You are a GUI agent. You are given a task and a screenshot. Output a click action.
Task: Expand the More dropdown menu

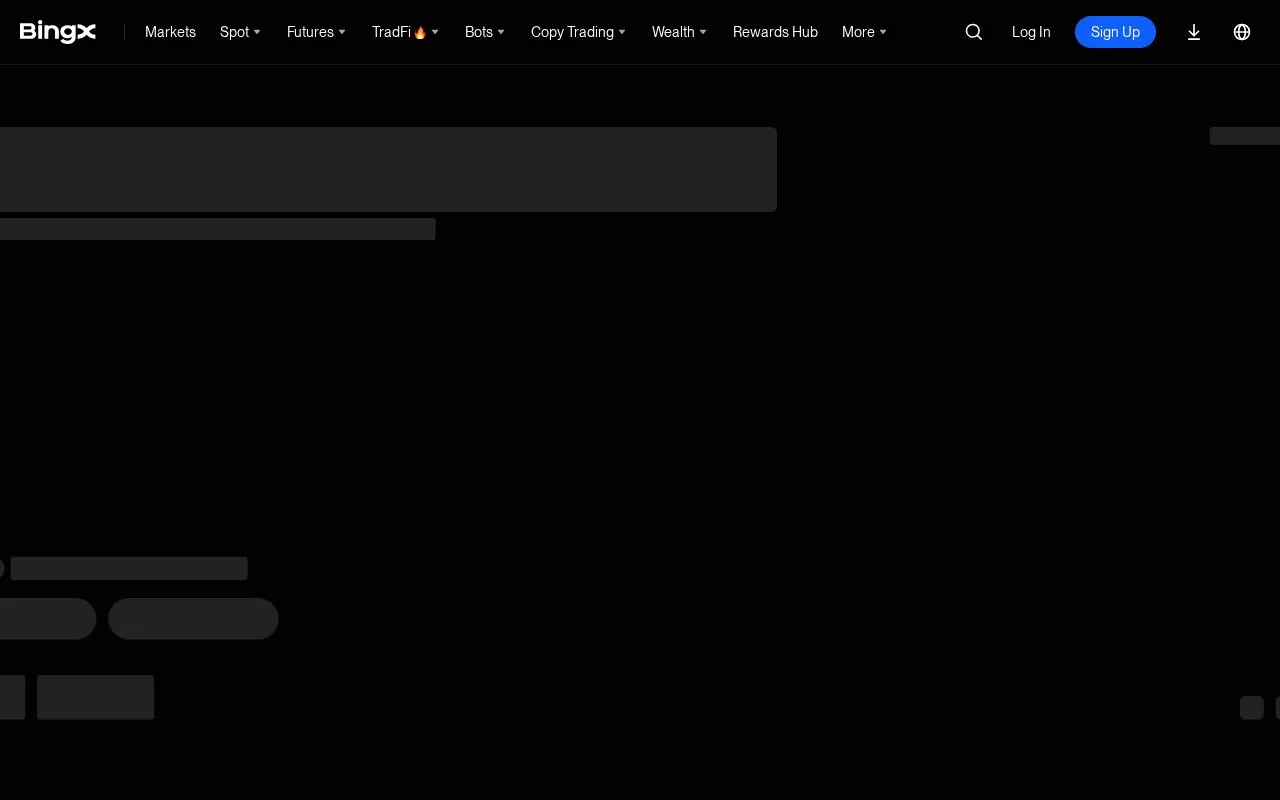click(x=864, y=32)
